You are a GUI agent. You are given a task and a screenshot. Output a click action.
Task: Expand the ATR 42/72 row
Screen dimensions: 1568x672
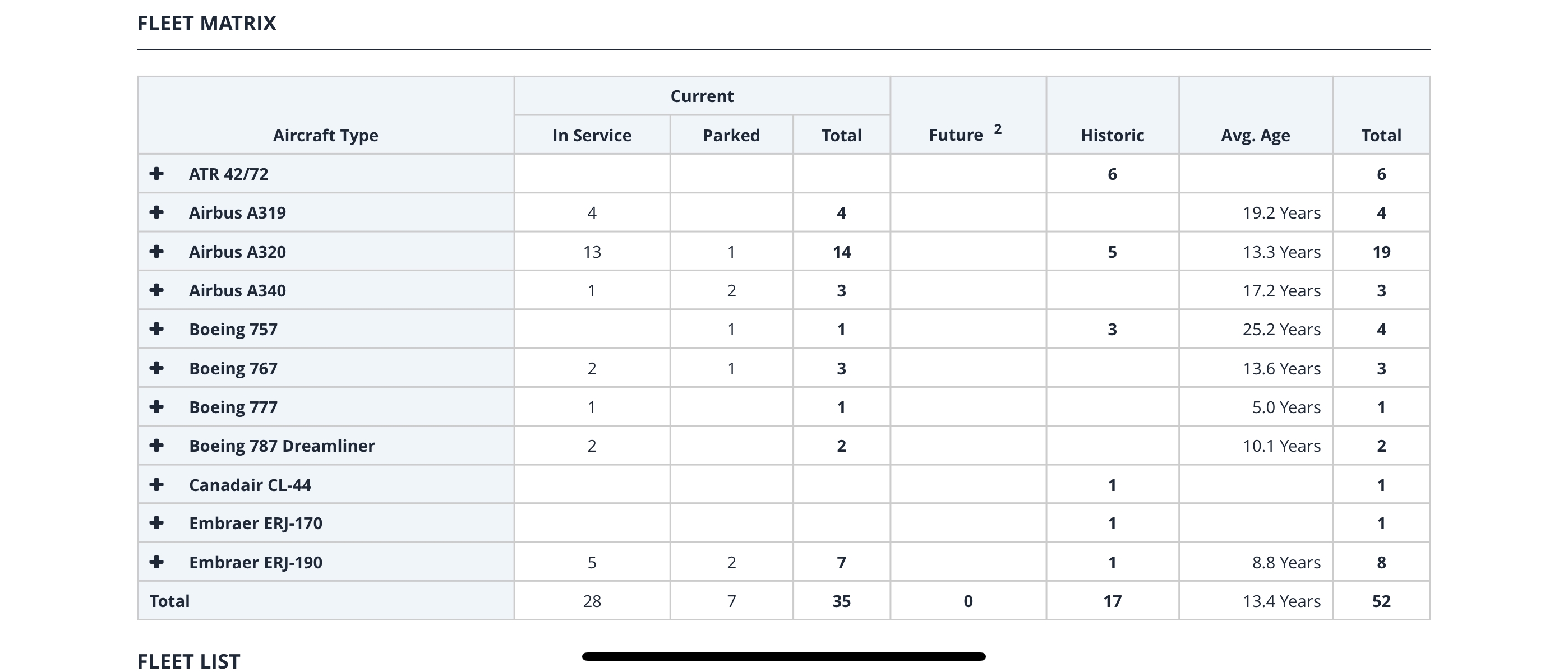click(156, 174)
